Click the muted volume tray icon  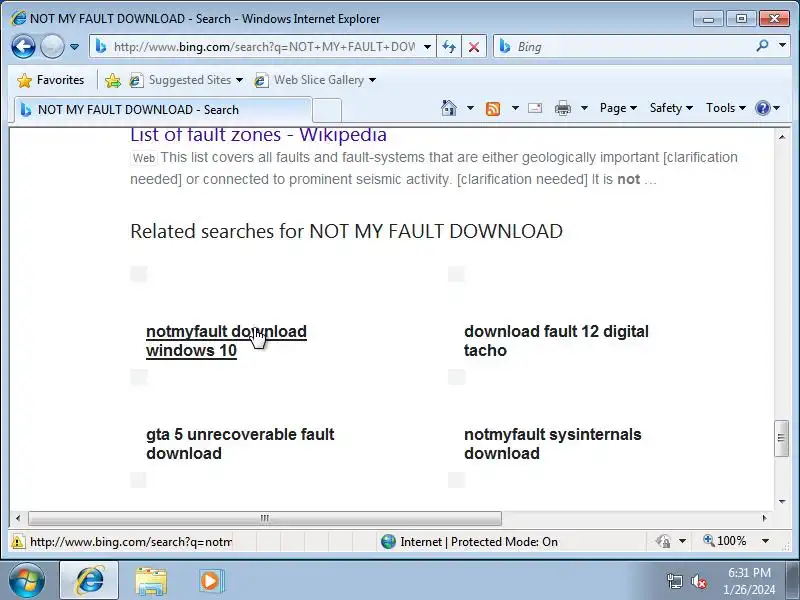coord(698,581)
